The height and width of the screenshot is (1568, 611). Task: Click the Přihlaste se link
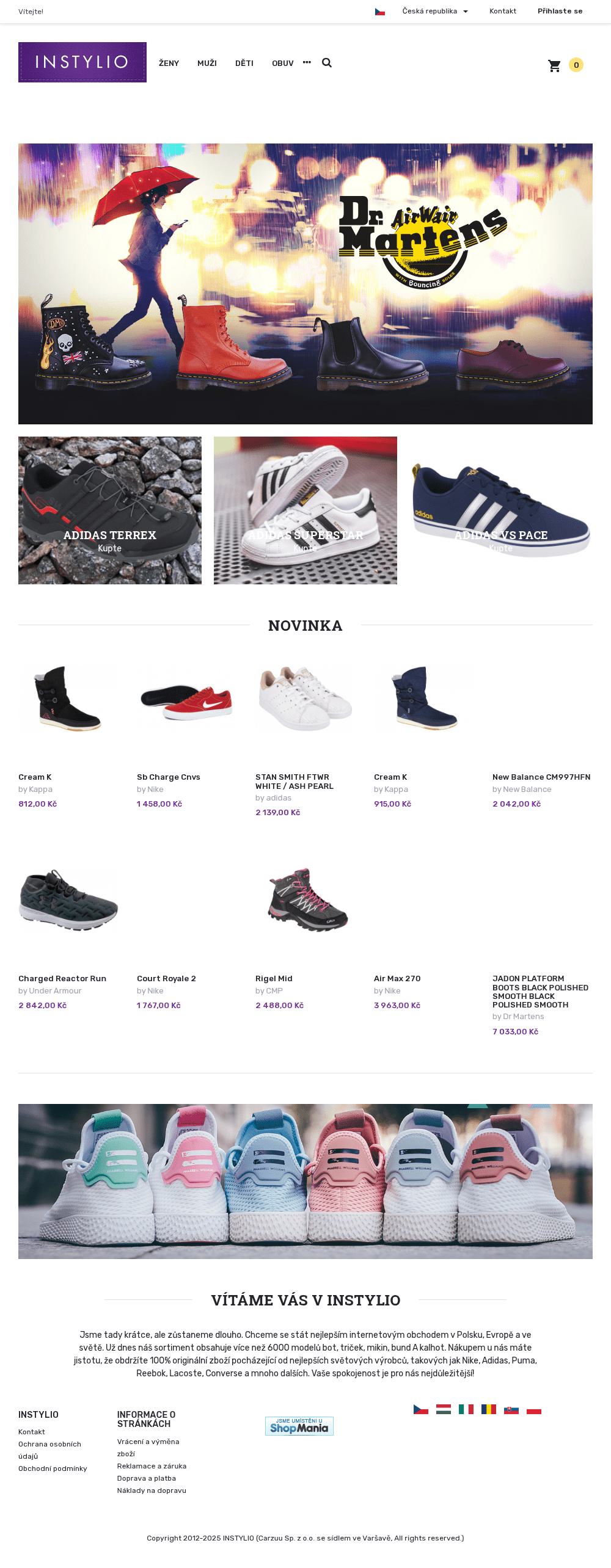click(560, 11)
